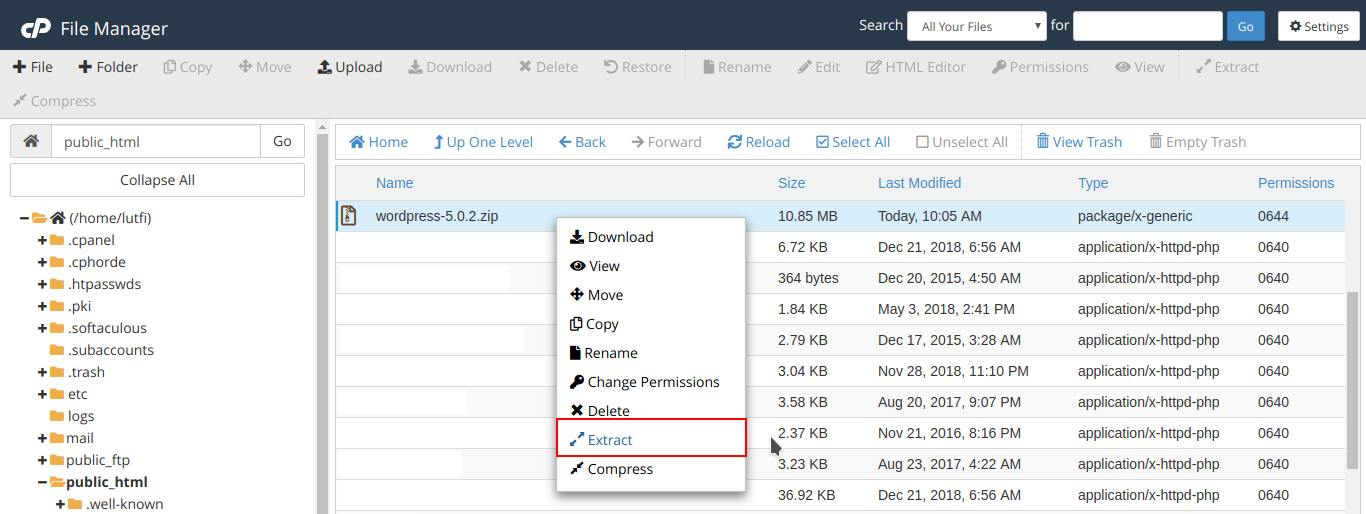Click the Unselect All checkbox
The image size is (1366, 514).
click(922, 142)
